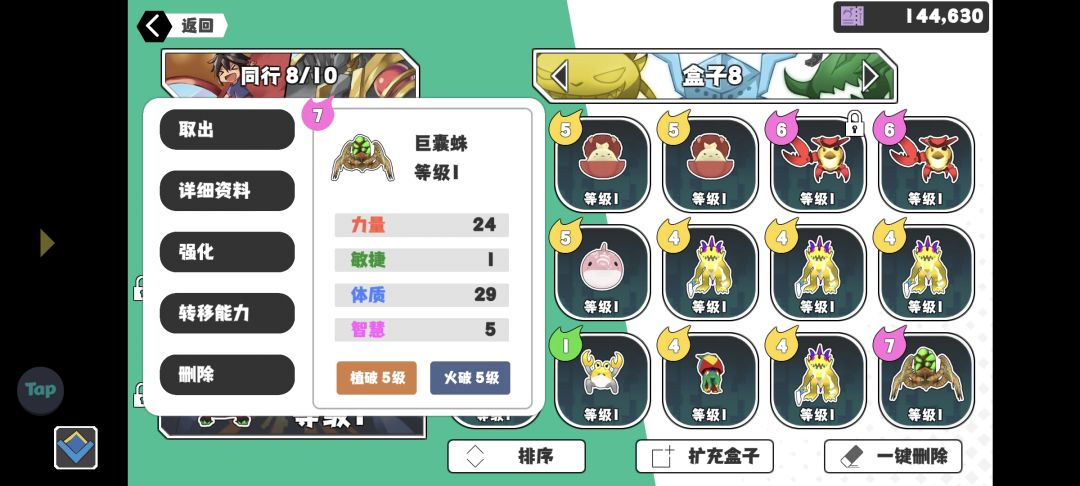Choose 取出 from the action menu

(x=227, y=129)
